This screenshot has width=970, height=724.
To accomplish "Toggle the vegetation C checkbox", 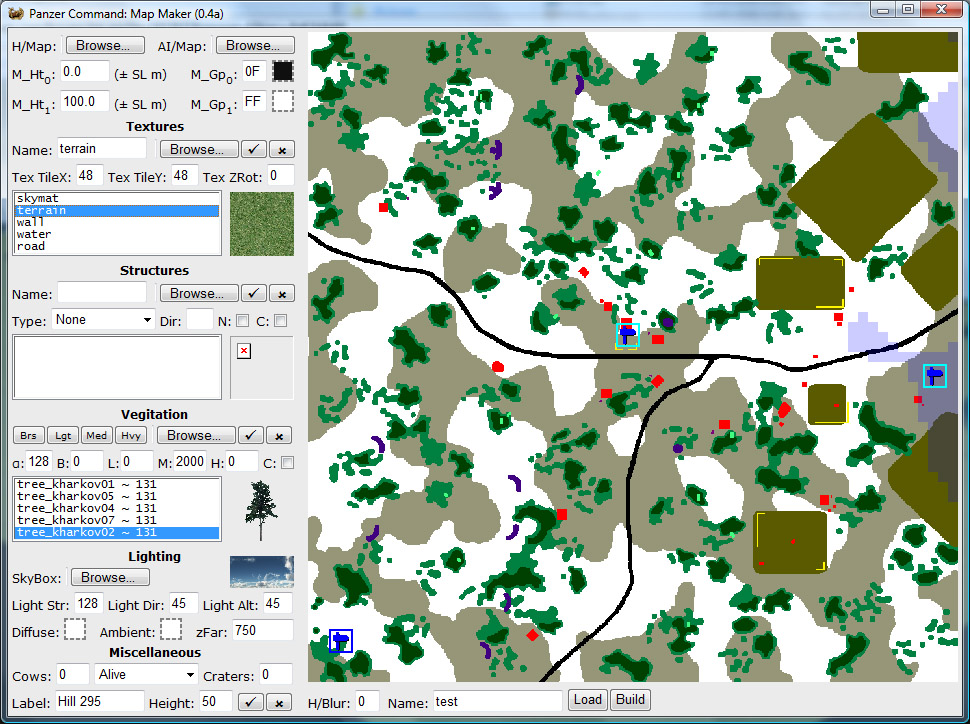I will click(287, 463).
